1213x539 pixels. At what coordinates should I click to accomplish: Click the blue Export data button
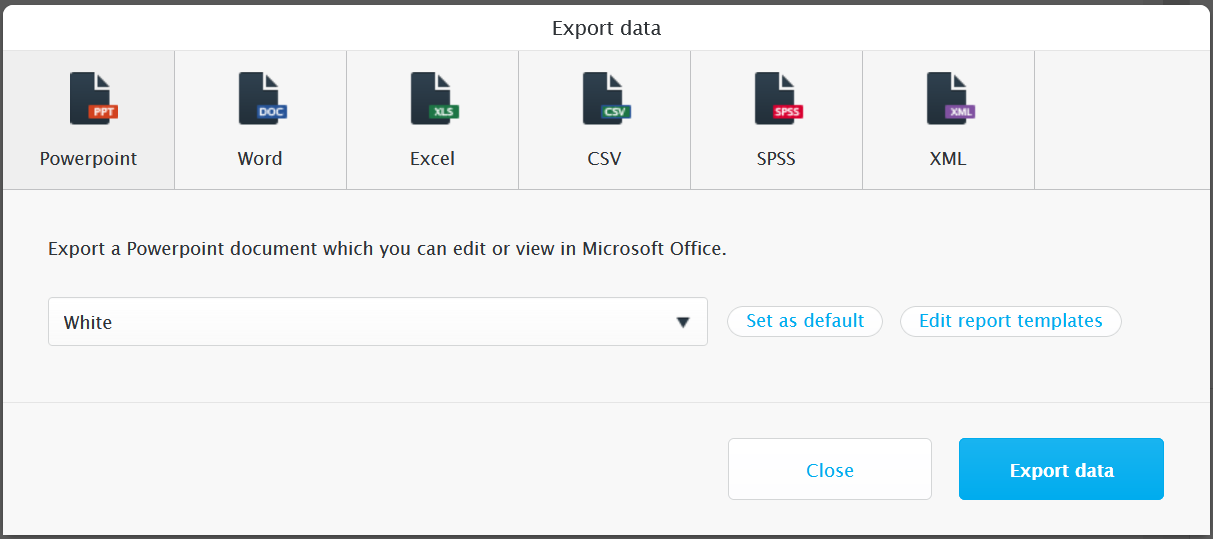click(1061, 469)
